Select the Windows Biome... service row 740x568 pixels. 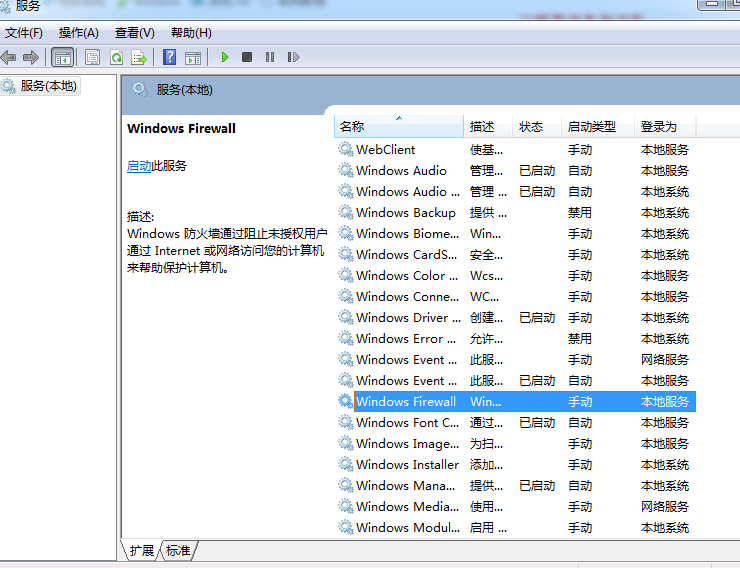(516, 234)
